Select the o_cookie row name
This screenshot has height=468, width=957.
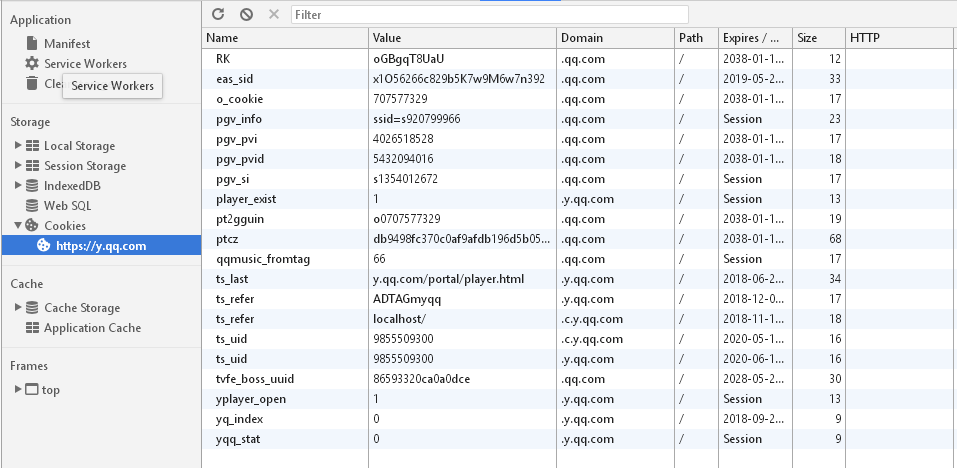(x=239, y=99)
